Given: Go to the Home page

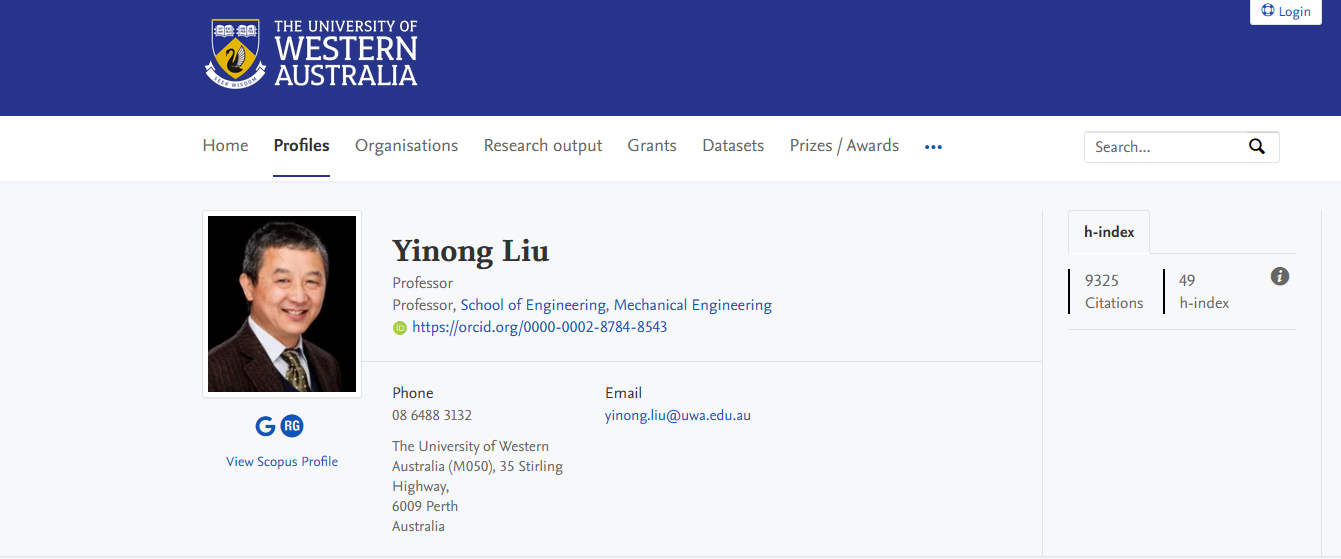Looking at the screenshot, I should [x=225, y=146].
